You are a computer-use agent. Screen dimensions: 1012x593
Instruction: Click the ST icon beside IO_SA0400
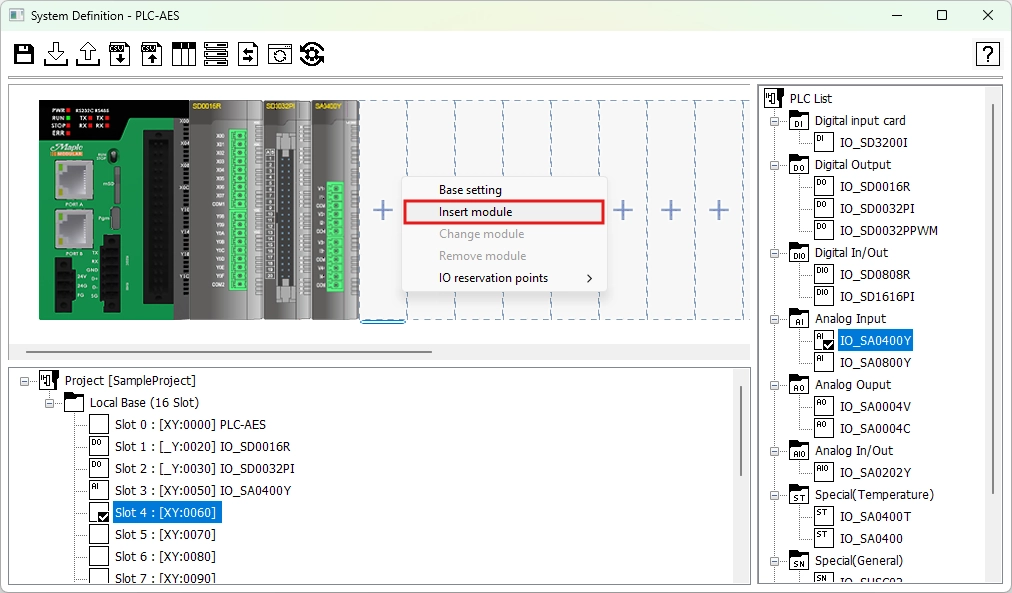pyautogui.click(x=824, y=538)
